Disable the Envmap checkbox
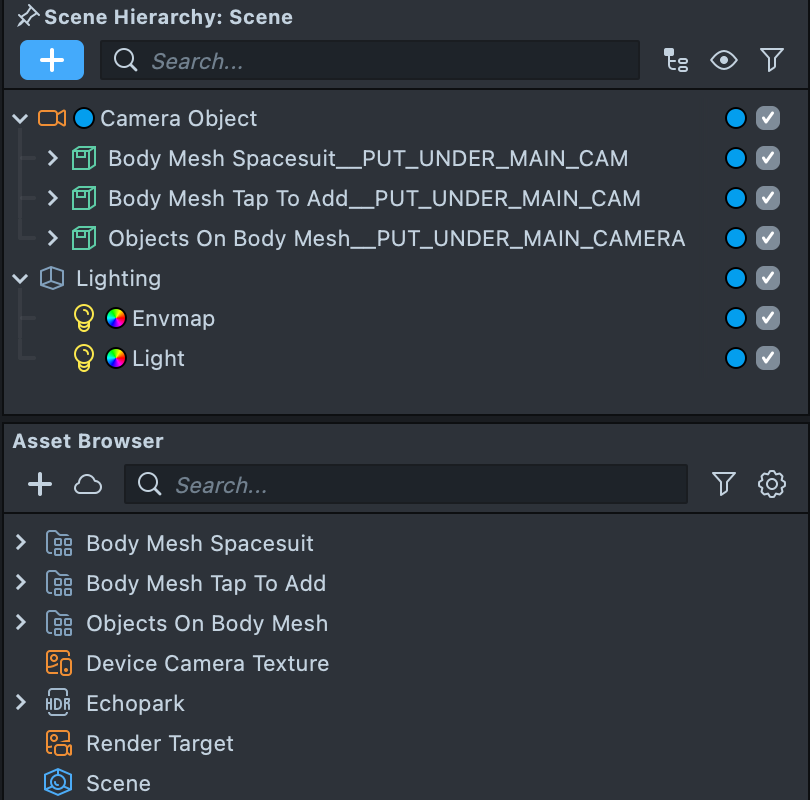This screenshot has width=810, height=800. [767, 318]
